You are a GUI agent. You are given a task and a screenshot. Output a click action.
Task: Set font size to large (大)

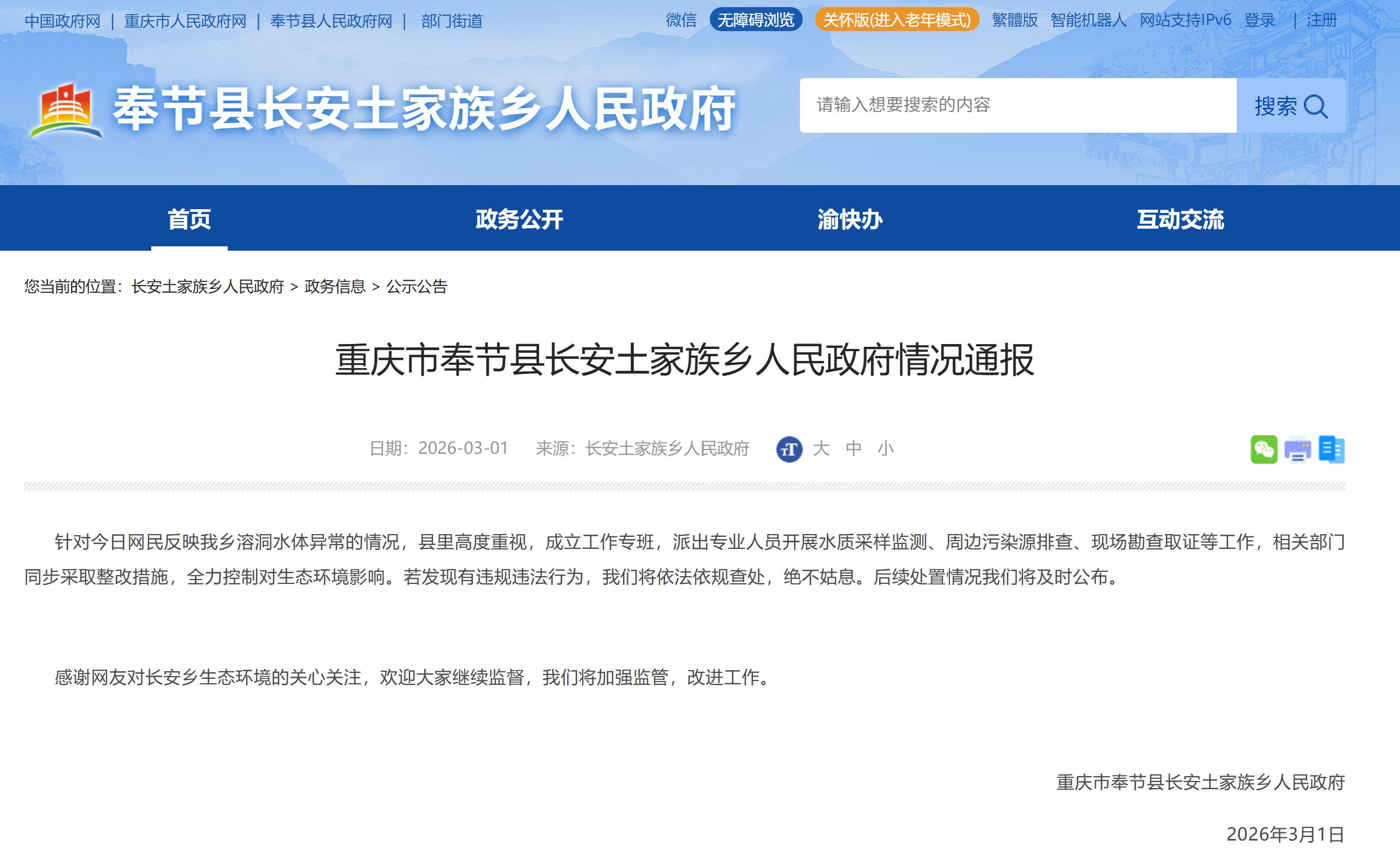click(821, 448)
